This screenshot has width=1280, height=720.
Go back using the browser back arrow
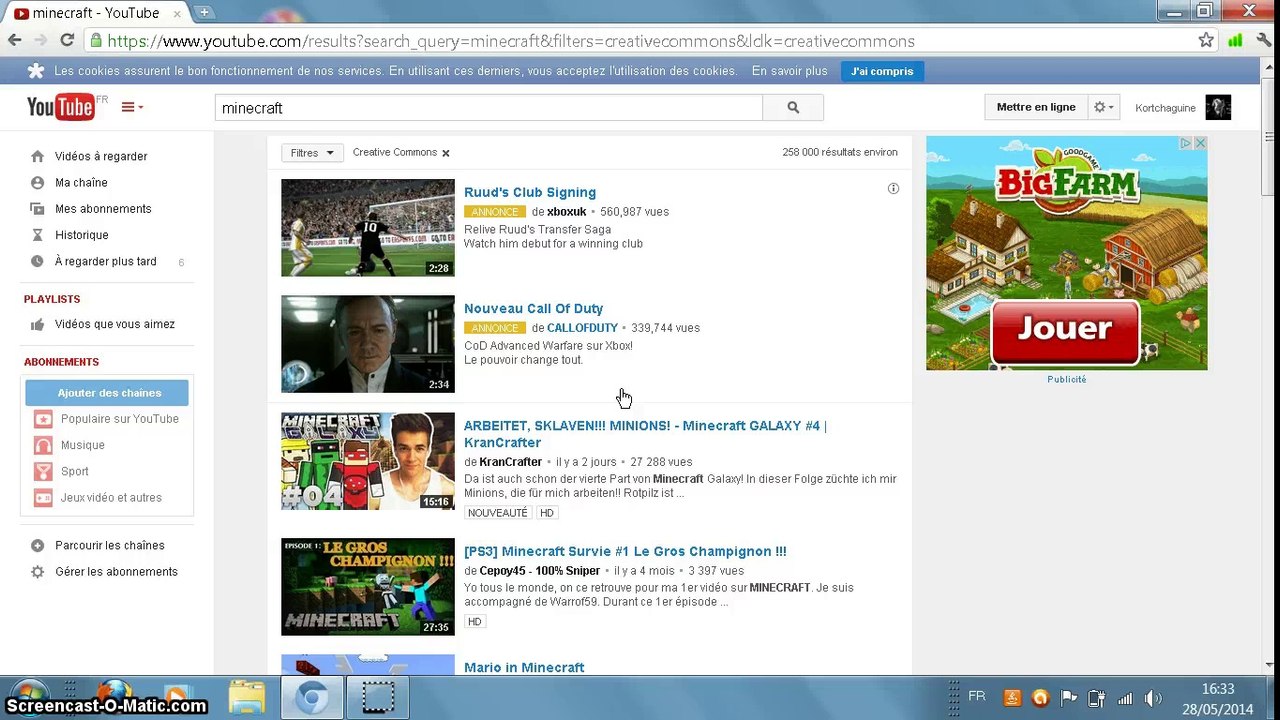tap(14, 41)
